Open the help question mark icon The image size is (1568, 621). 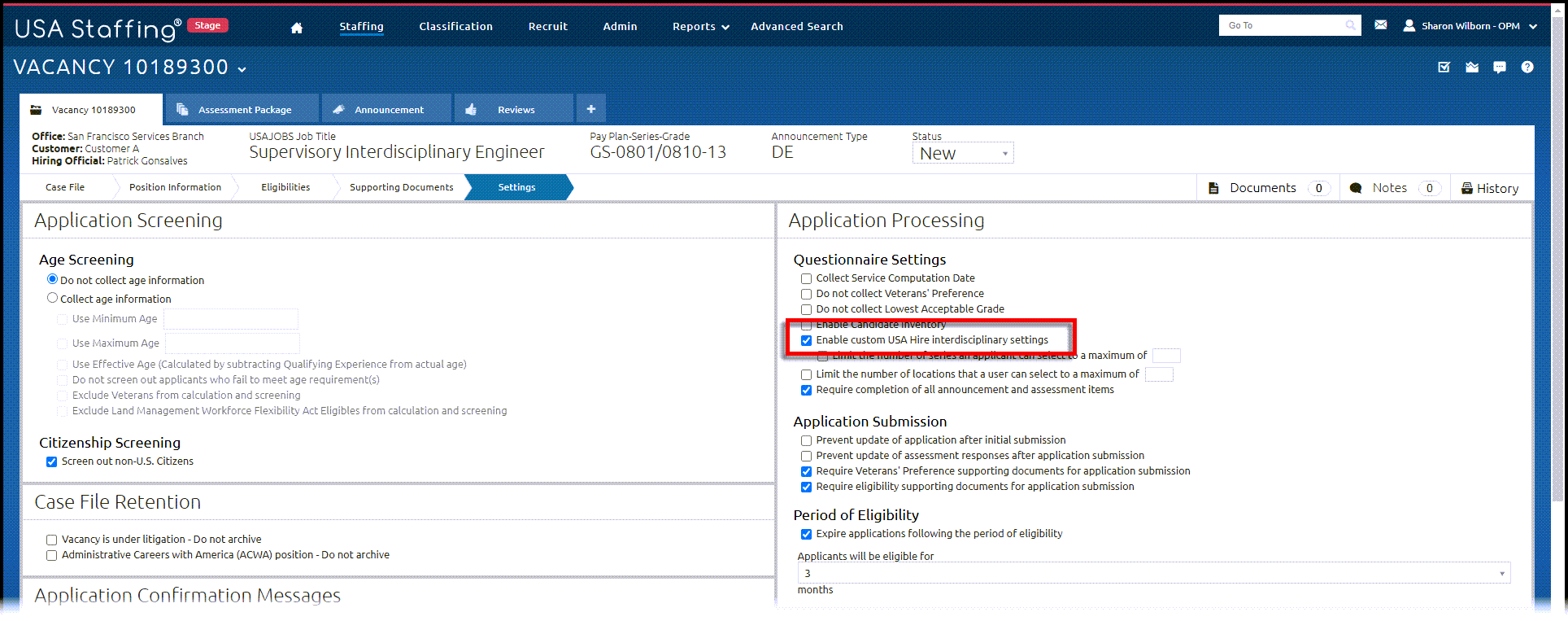[x=1527, y=68]
